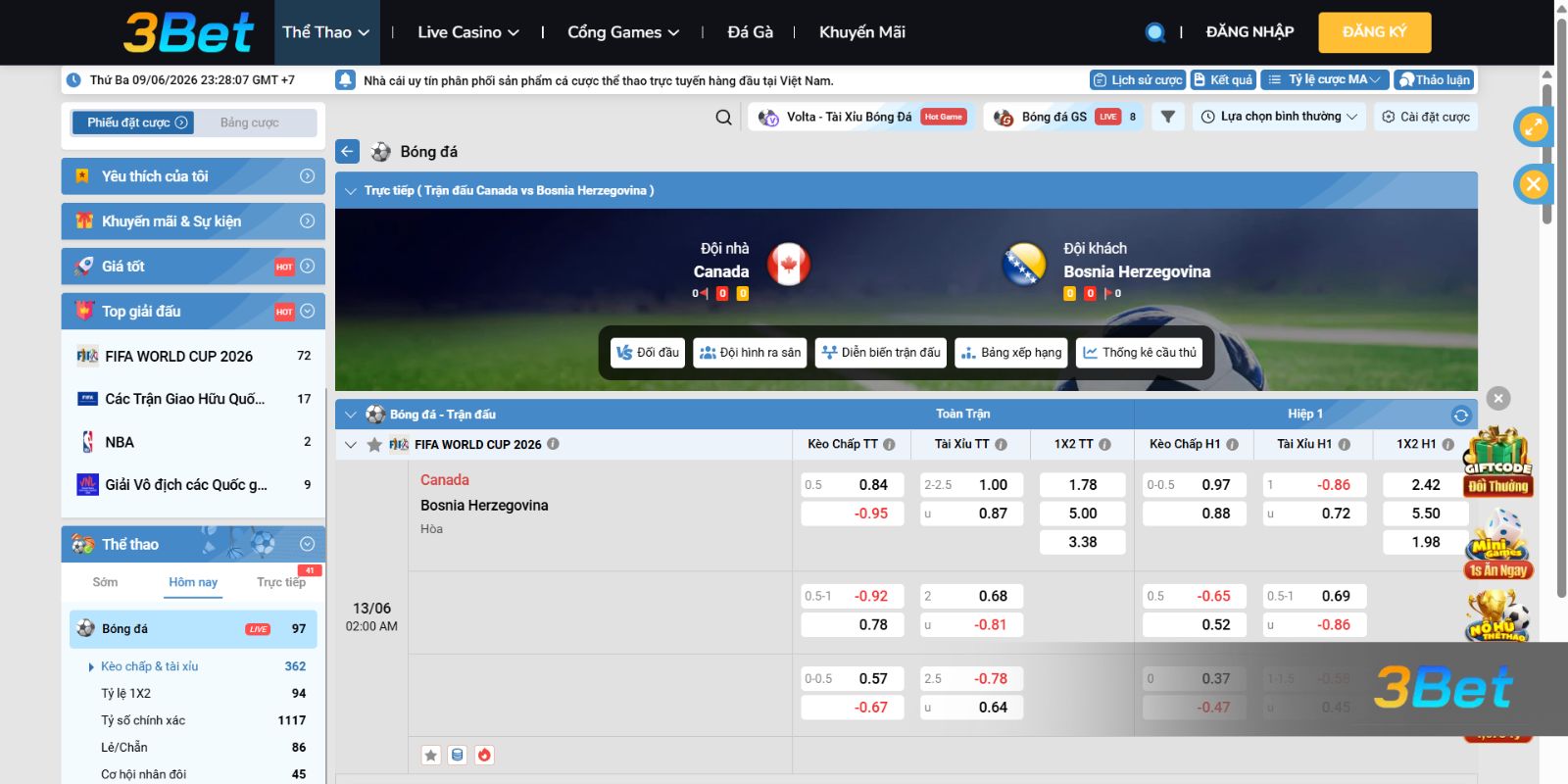Click info icon beside Tài Xỉu TT

pyautogui.click(x=1001, y=444)
